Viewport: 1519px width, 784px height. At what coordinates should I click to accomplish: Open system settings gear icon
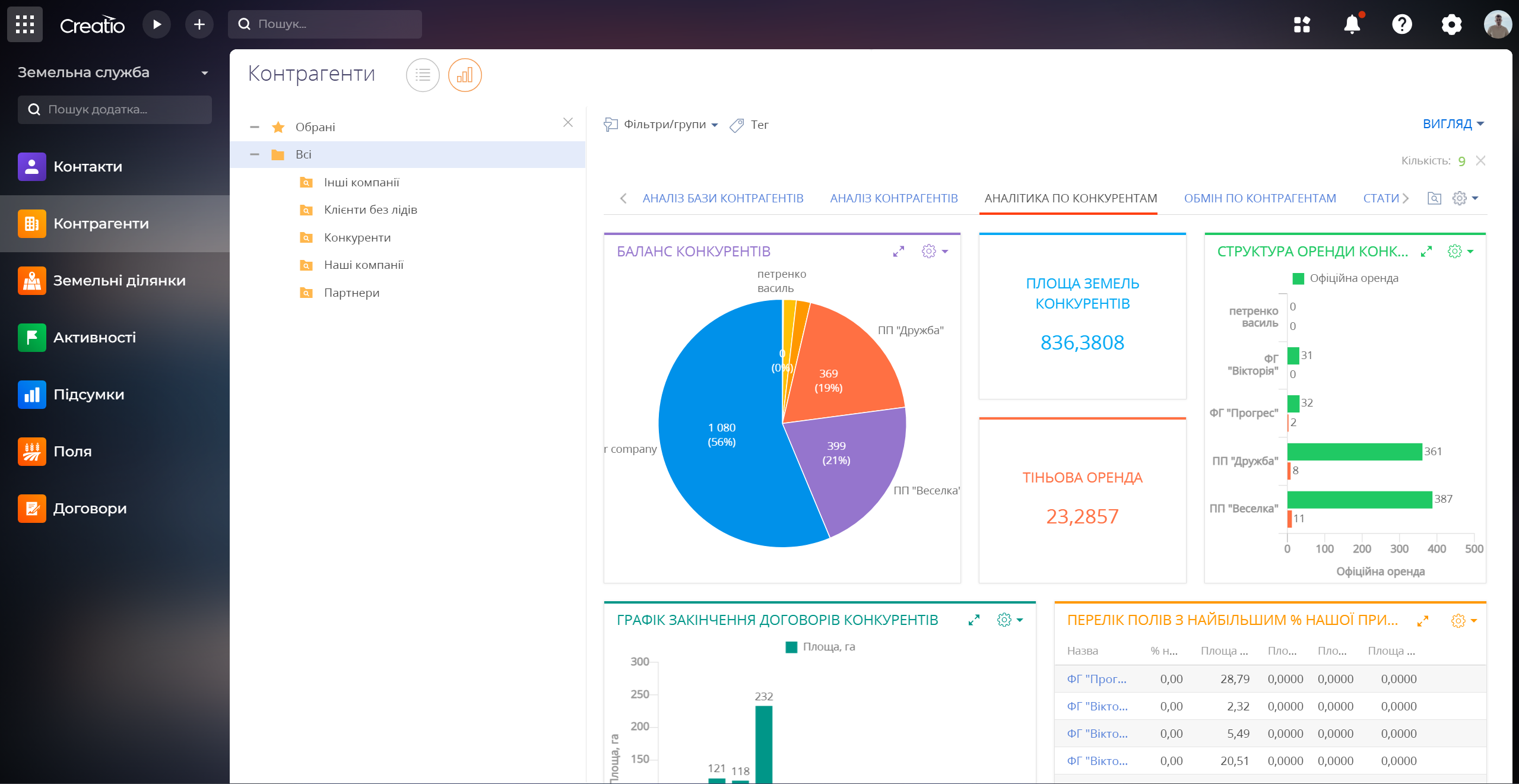click(1452, 24)
